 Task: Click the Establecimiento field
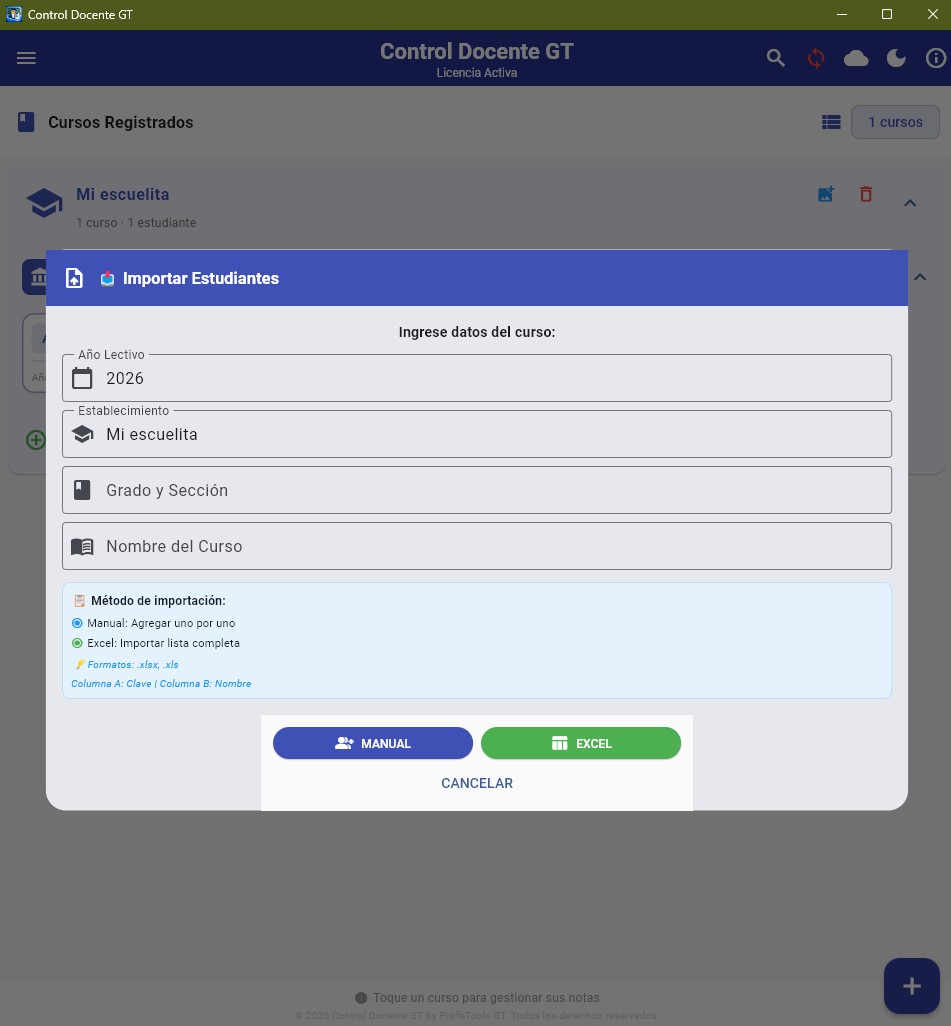[x=476, y=434]
